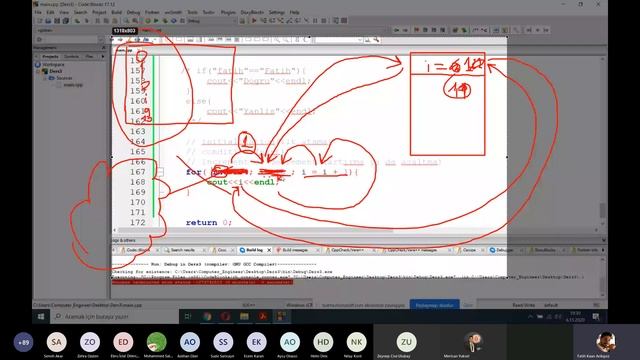Open Code::Blocks taskbar icon

282,316
